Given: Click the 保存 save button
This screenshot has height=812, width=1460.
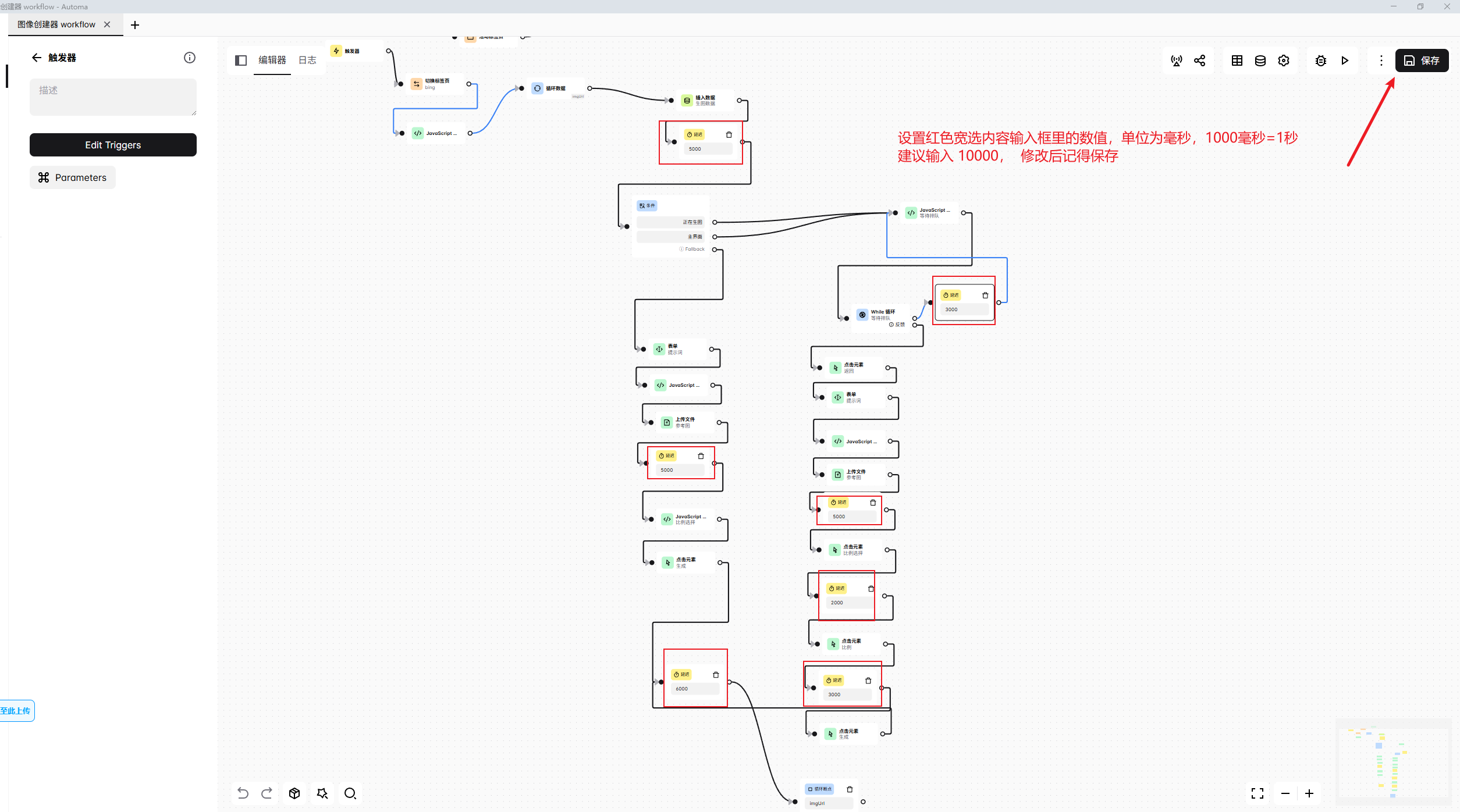Looking at the screenshot, I should pyautogui.click(x=1422, y=60).
